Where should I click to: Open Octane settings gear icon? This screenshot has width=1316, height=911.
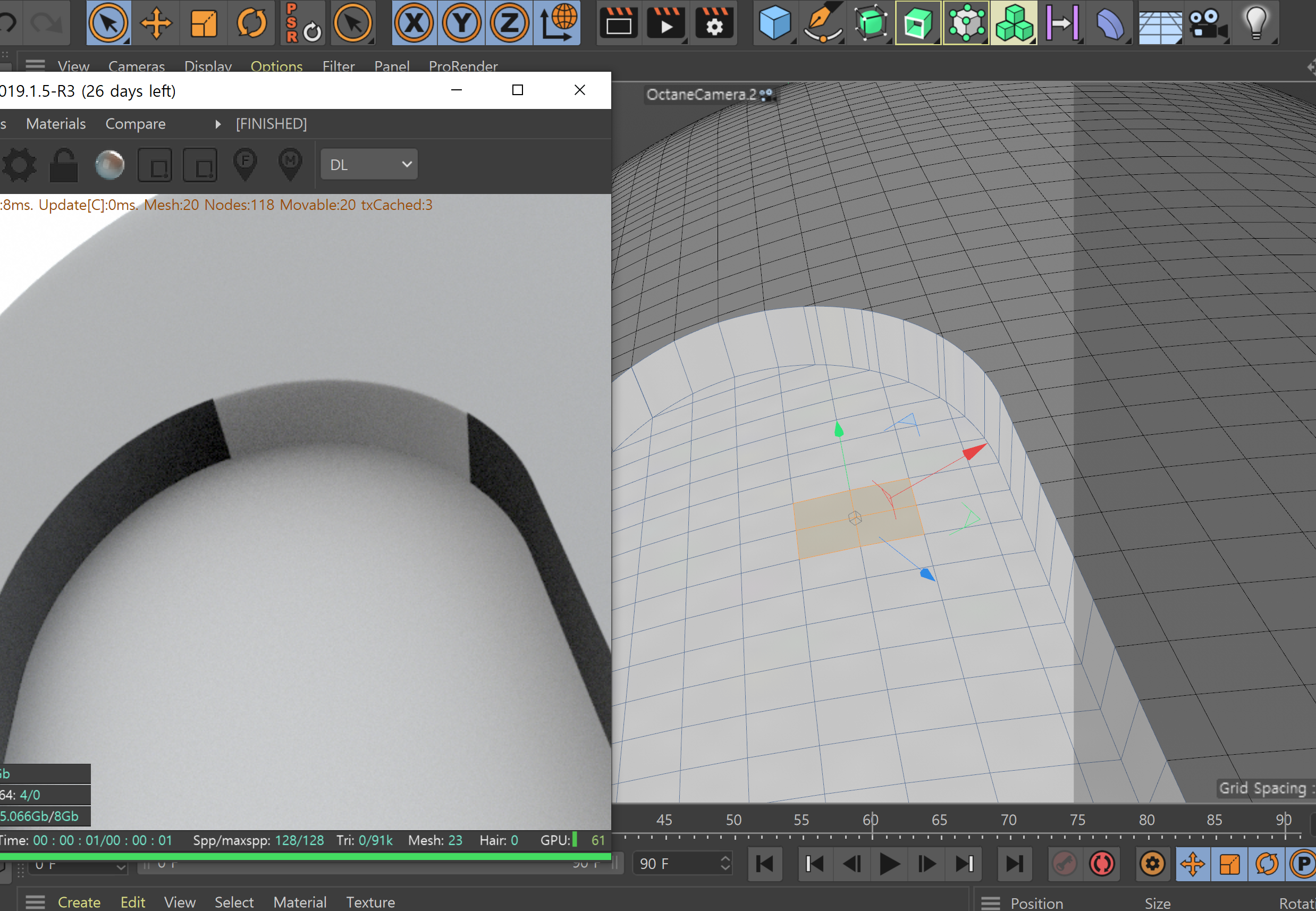tap(20, 165)
